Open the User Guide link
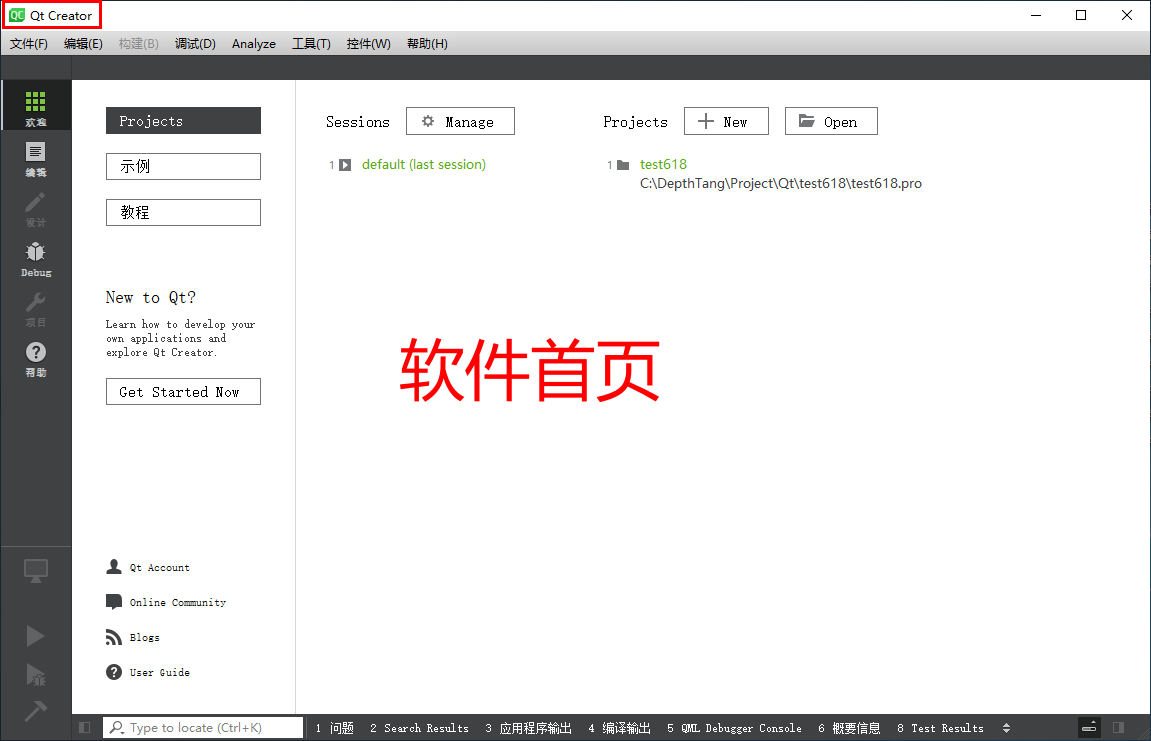 click(x=148, y=672)
